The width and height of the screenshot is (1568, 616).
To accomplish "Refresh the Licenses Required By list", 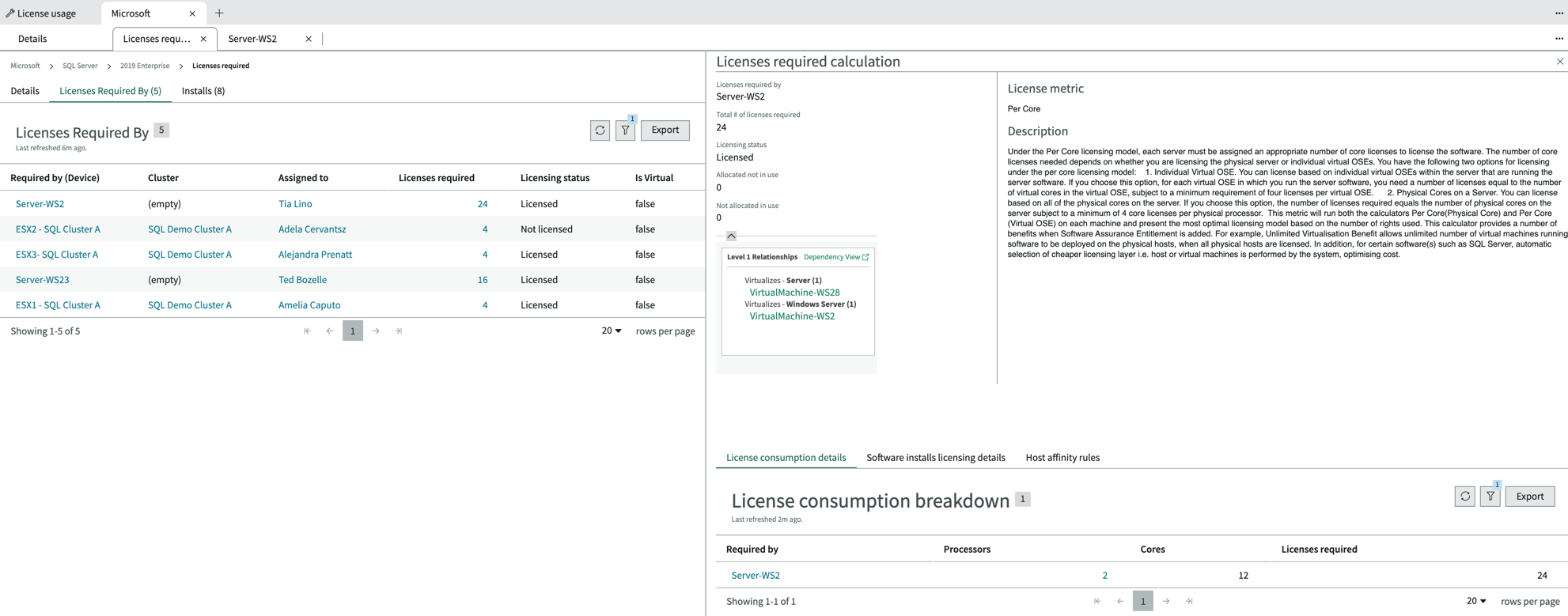I will click(x=600, y=130).
